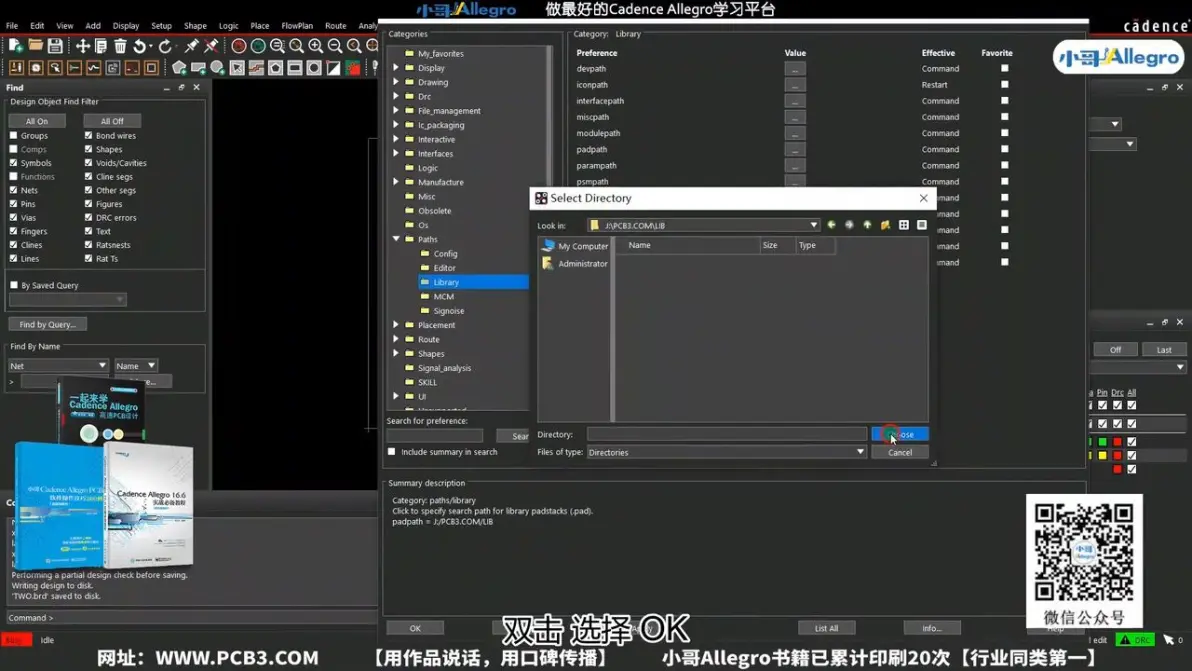
Task: Switch file browser to detail view icon
Action: (x=922, y=225)
